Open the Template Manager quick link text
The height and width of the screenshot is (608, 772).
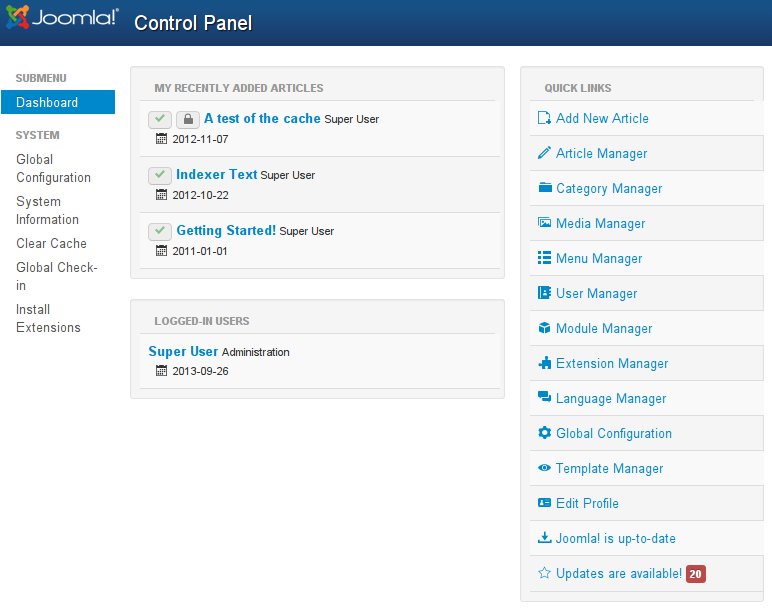tap(609, 468)
